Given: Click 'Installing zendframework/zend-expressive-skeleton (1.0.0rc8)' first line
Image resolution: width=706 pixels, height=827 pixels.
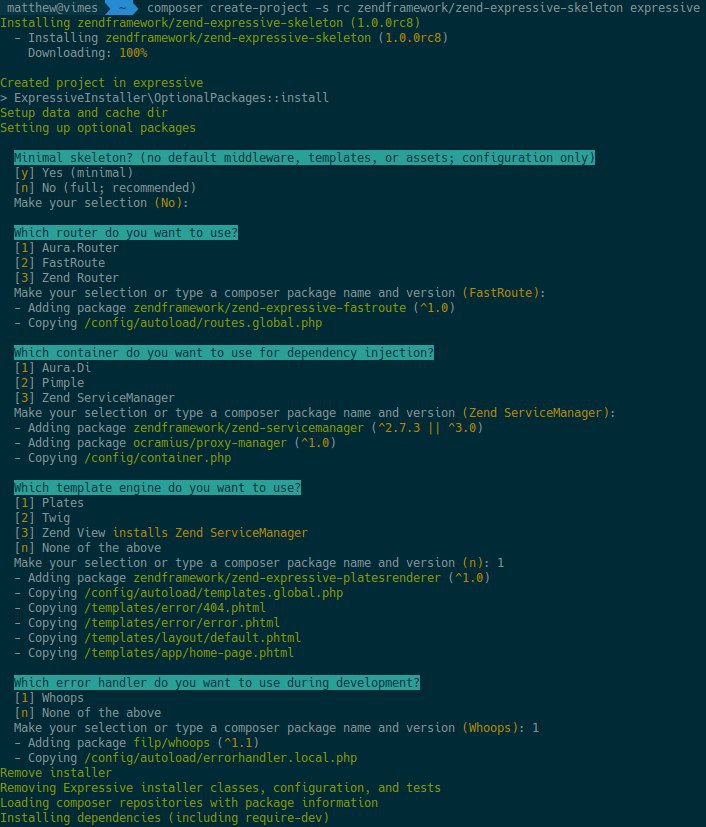Looking at the screenshot, I should (210, 23).
